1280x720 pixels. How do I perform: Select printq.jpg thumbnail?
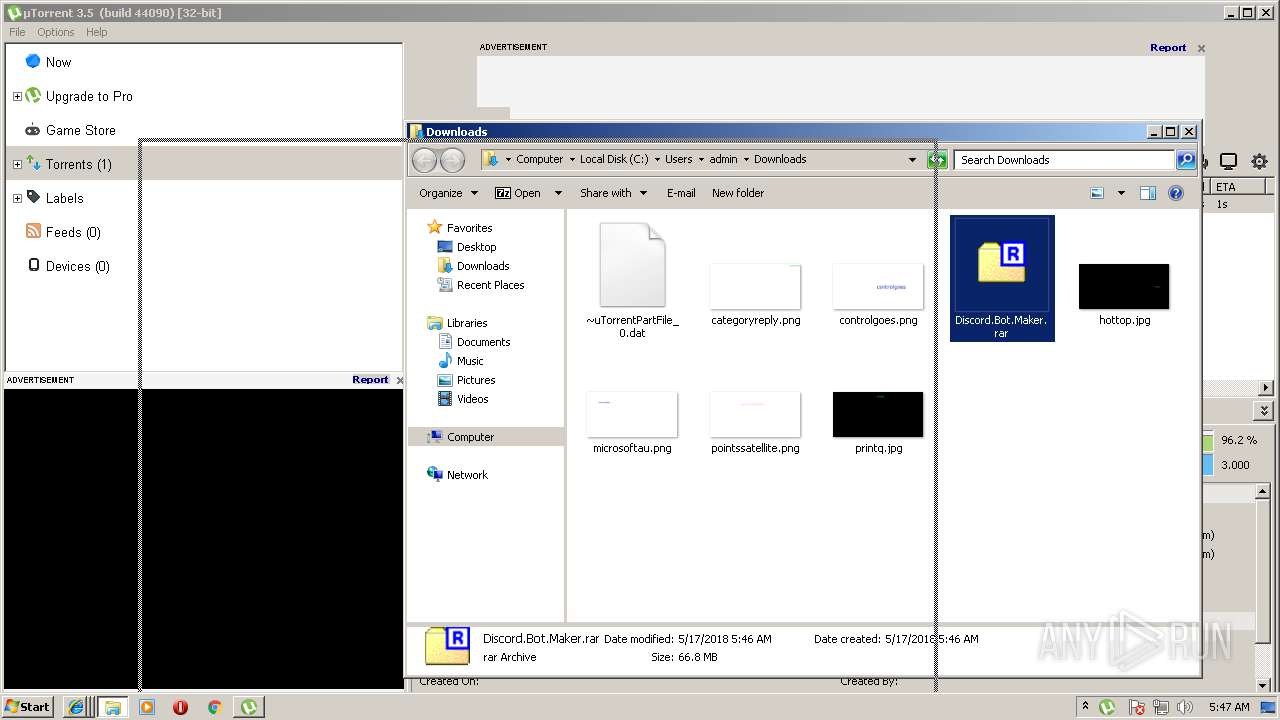pos(878,422)
